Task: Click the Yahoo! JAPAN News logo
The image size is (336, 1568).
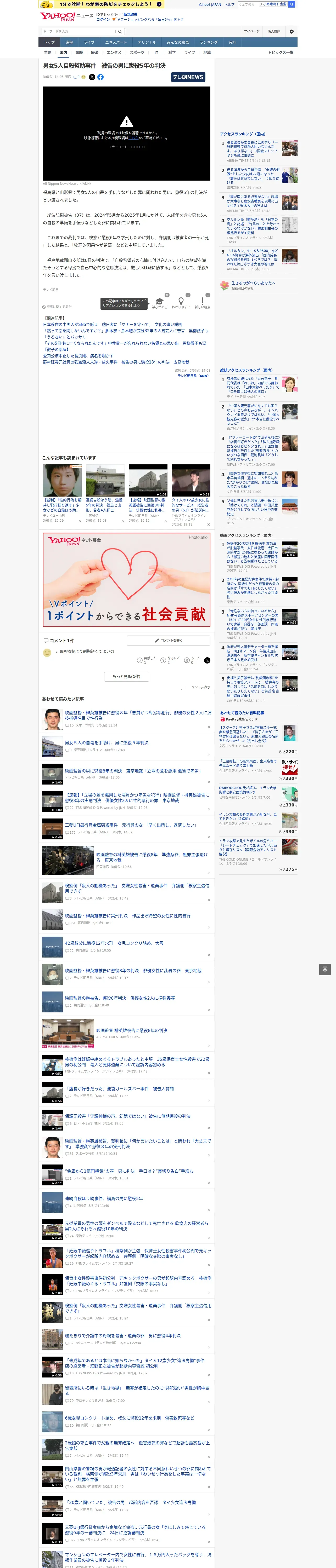Action: (66, 16)
